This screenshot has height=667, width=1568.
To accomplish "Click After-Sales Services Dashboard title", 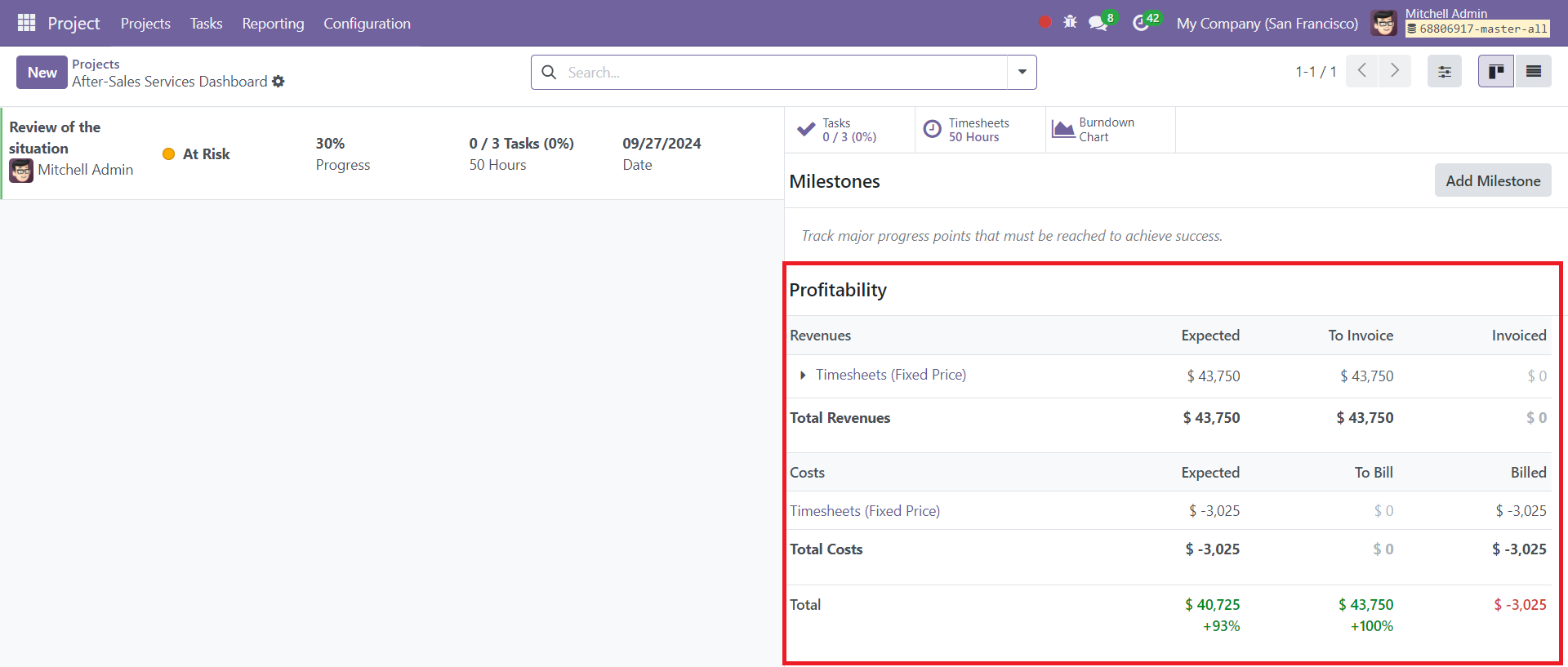I will point(169,82).
